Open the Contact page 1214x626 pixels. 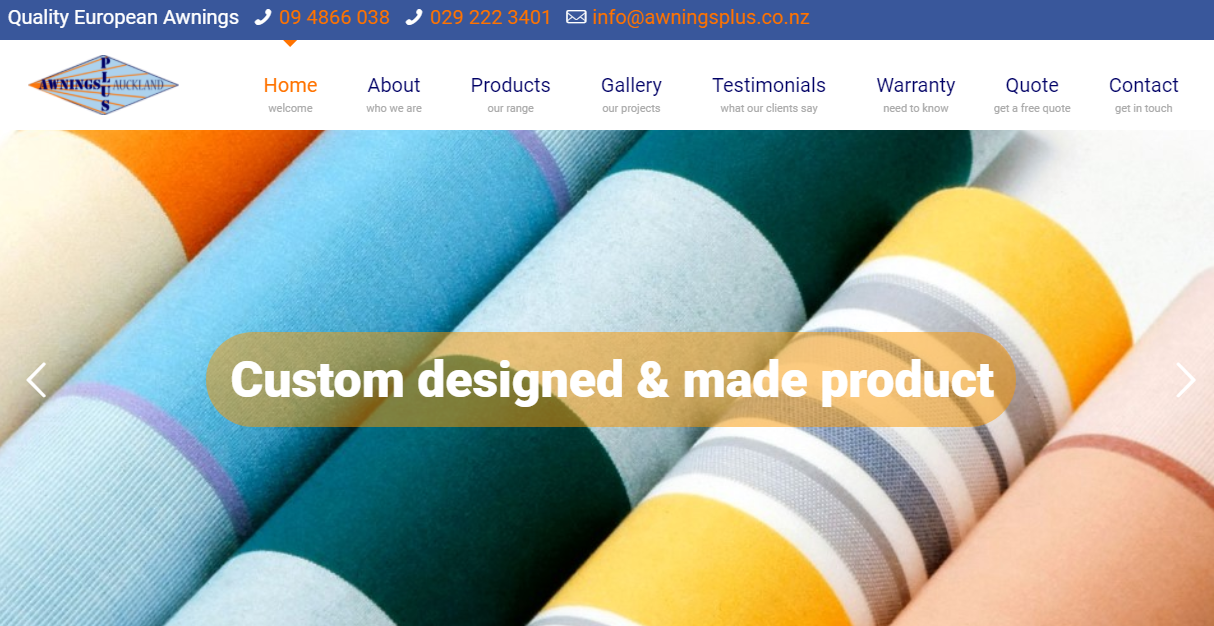pos(1144,94)
